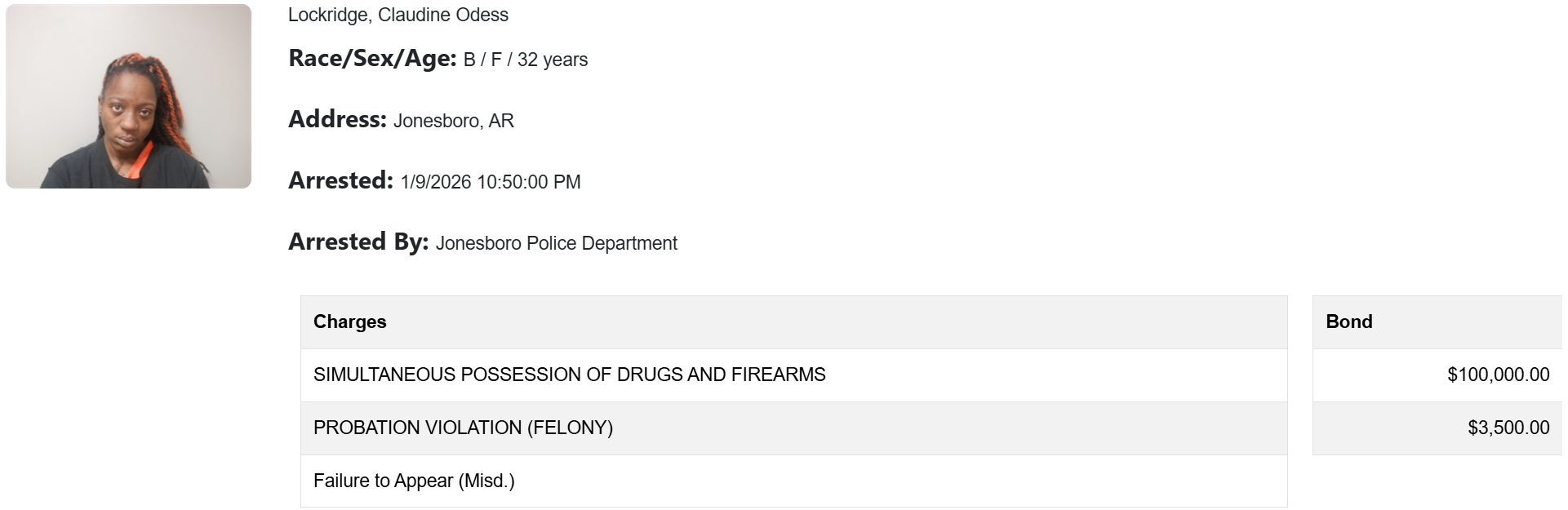Click the "B / F" race and sex value
The width and height of the screenshot is (1568, 510).
point(482,60)
